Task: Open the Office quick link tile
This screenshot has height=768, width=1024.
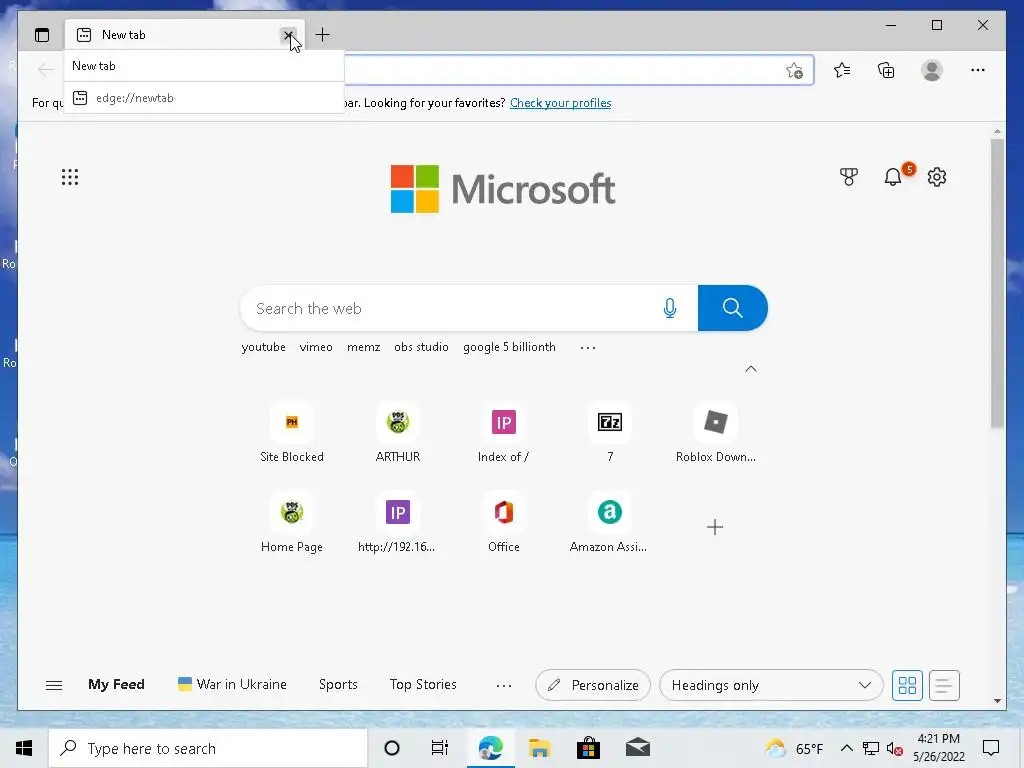Action: (x=504, y=523)
